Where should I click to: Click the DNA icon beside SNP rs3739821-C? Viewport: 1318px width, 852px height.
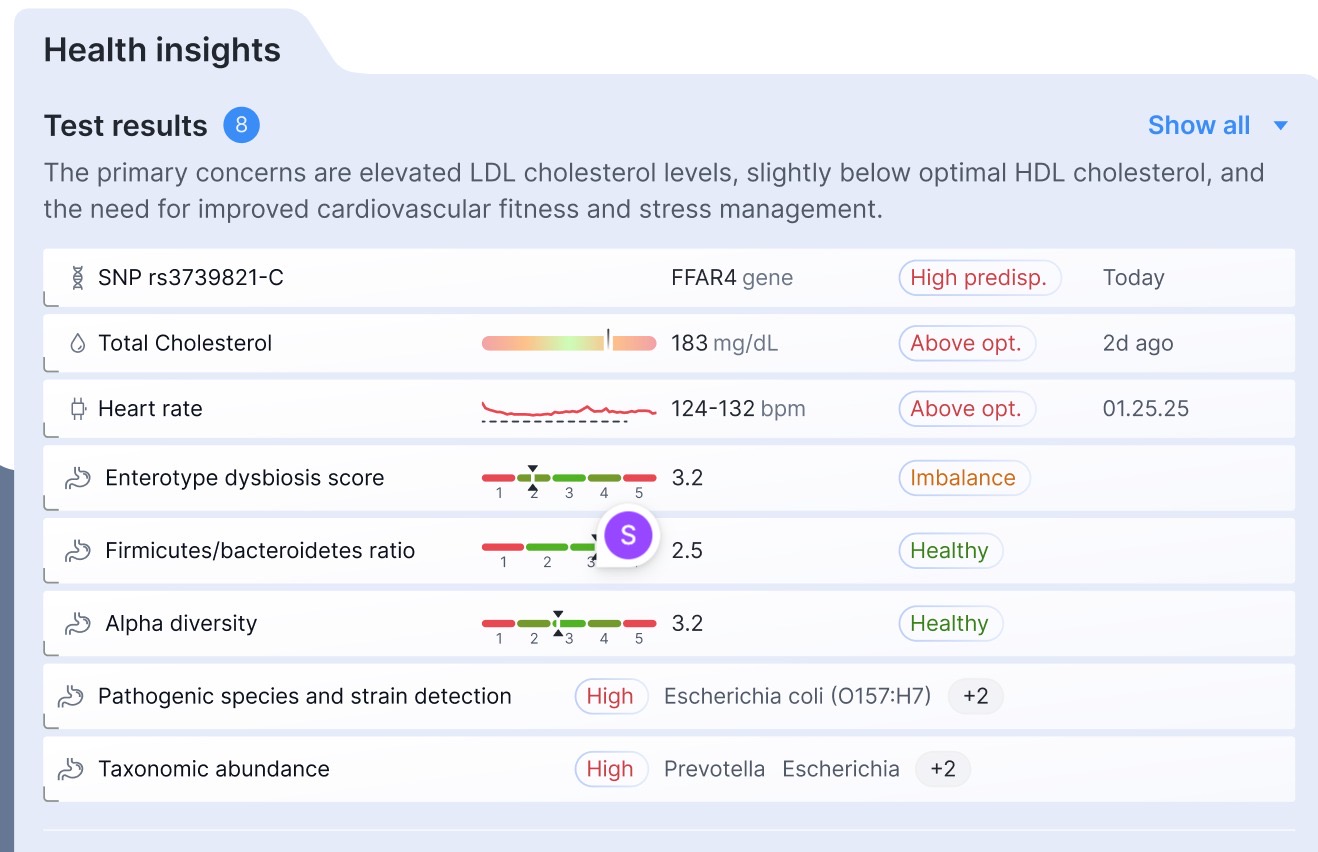click(x=78, y=278)
